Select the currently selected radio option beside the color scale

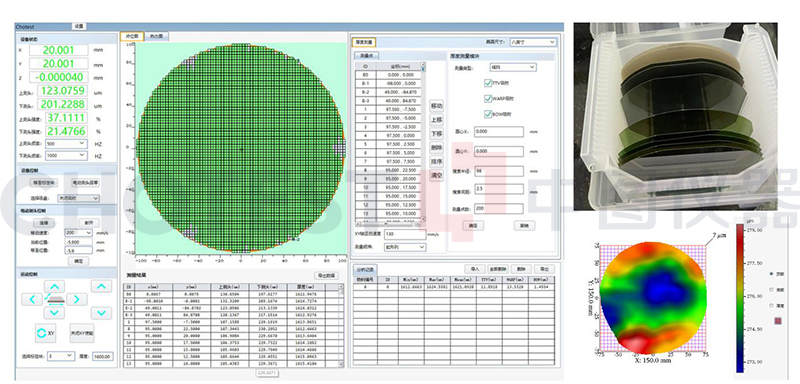770,274
